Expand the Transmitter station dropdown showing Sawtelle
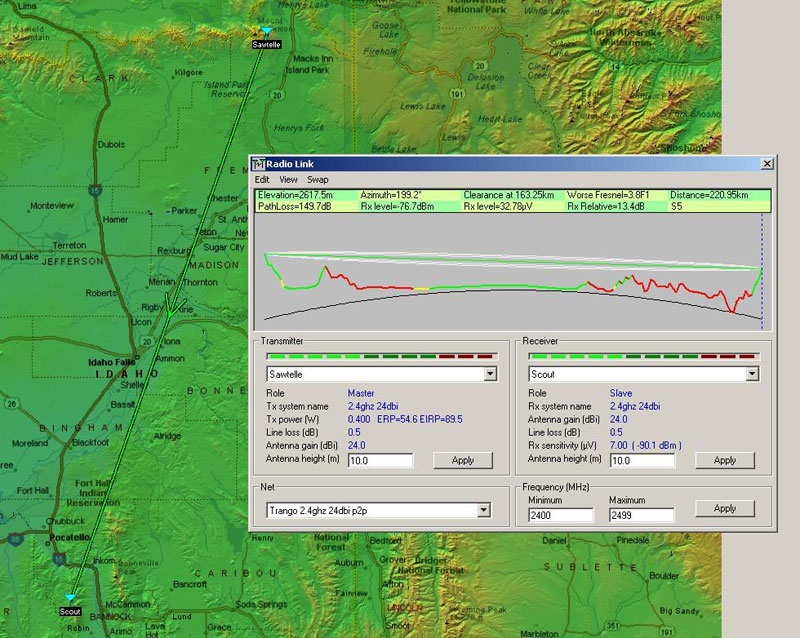The image size is (800, 638). (490, 374)
